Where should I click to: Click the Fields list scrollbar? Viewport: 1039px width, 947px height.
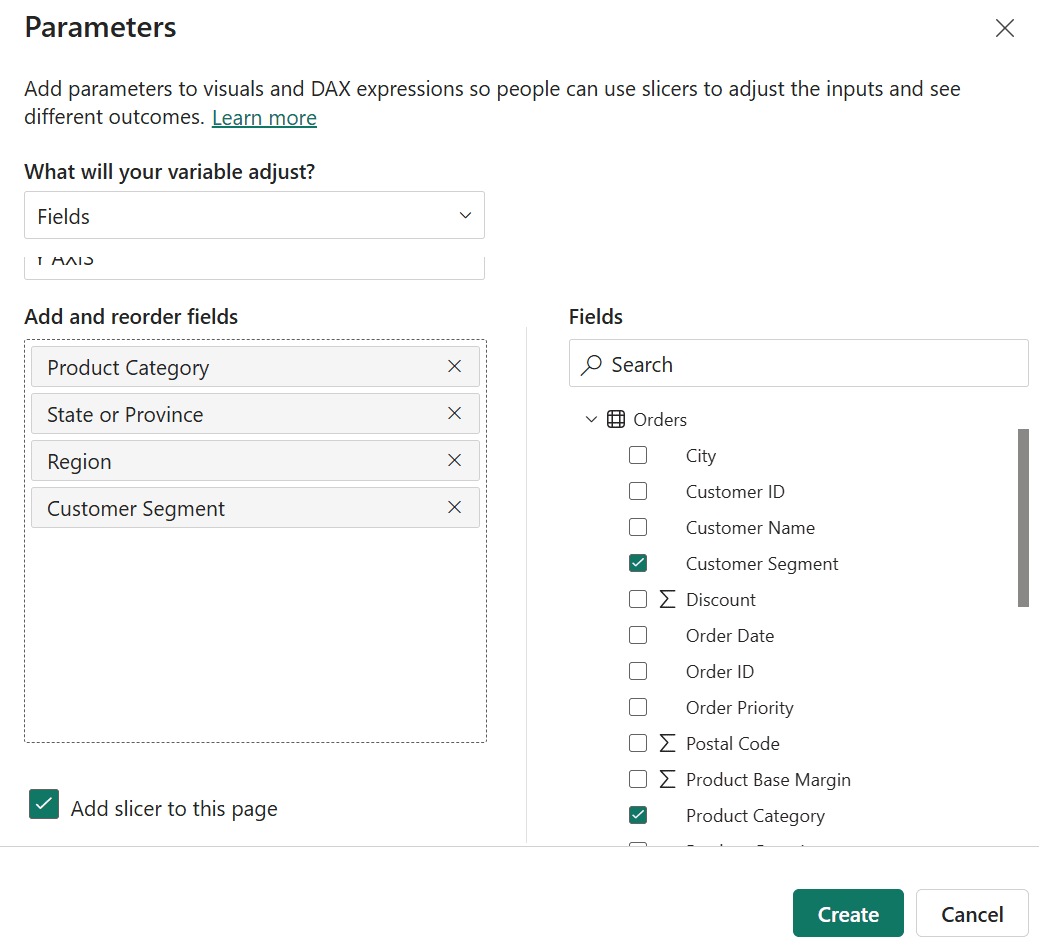(x=1023, y=518)
